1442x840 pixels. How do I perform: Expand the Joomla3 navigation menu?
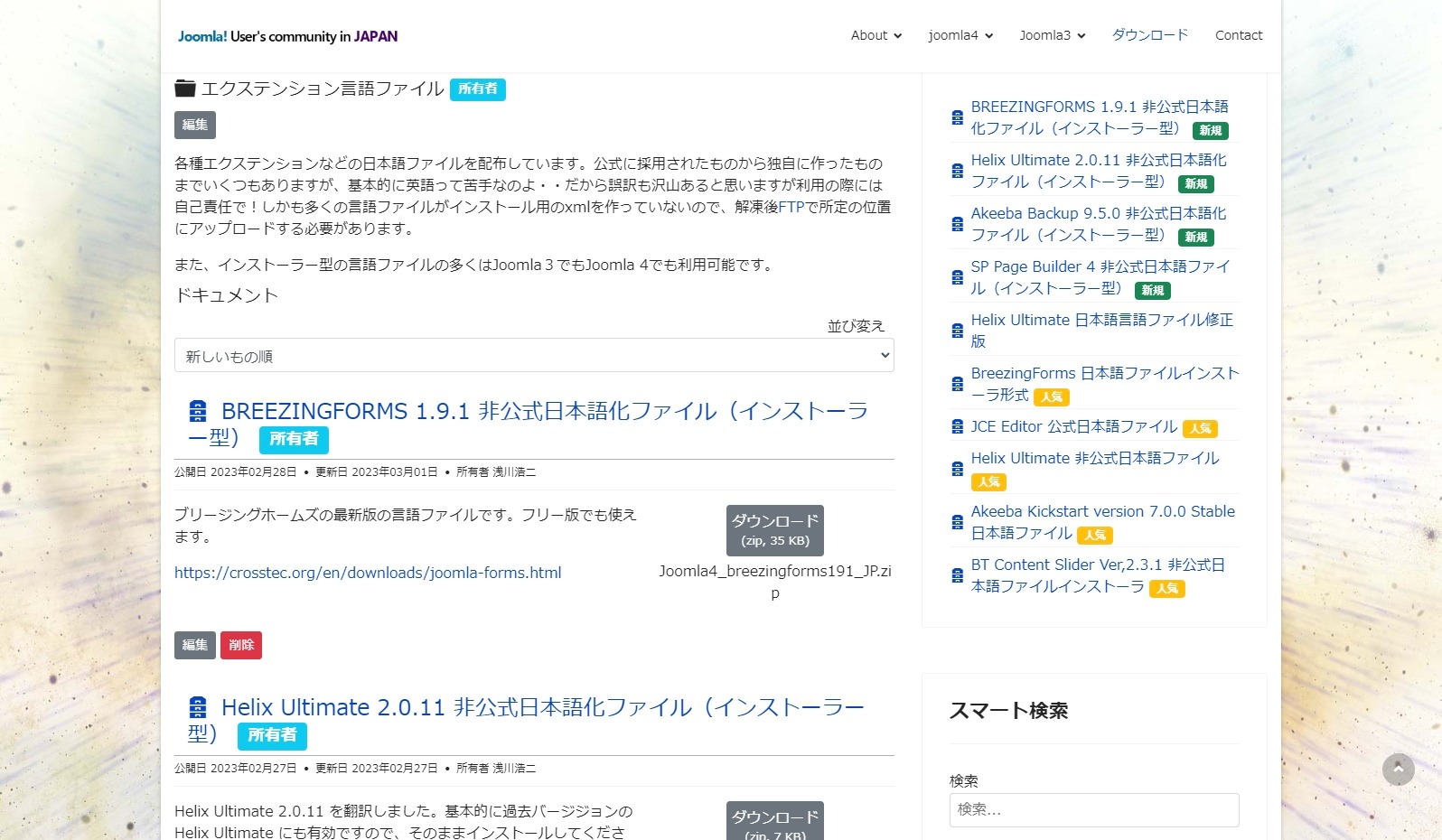pos(1053,35)
